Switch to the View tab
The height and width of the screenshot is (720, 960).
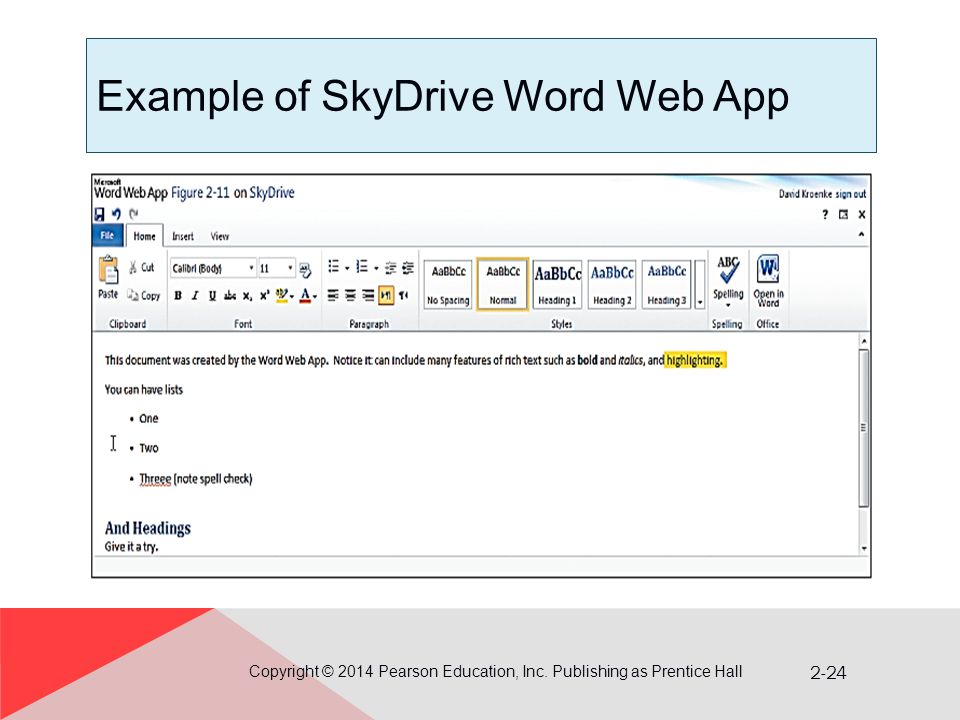220,236
